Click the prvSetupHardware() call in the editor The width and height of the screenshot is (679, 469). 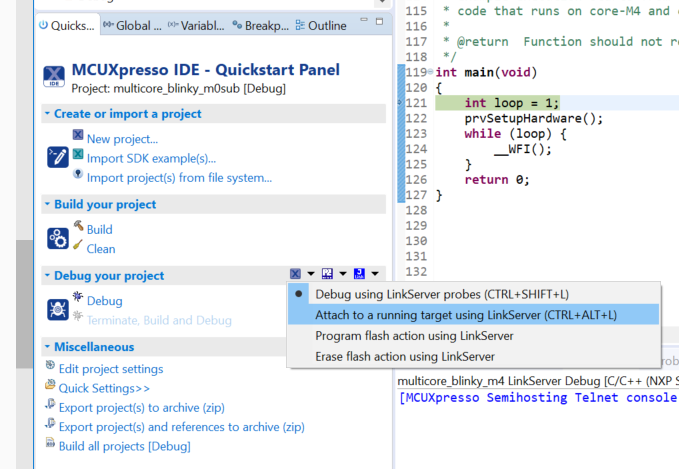coord(534,118)
